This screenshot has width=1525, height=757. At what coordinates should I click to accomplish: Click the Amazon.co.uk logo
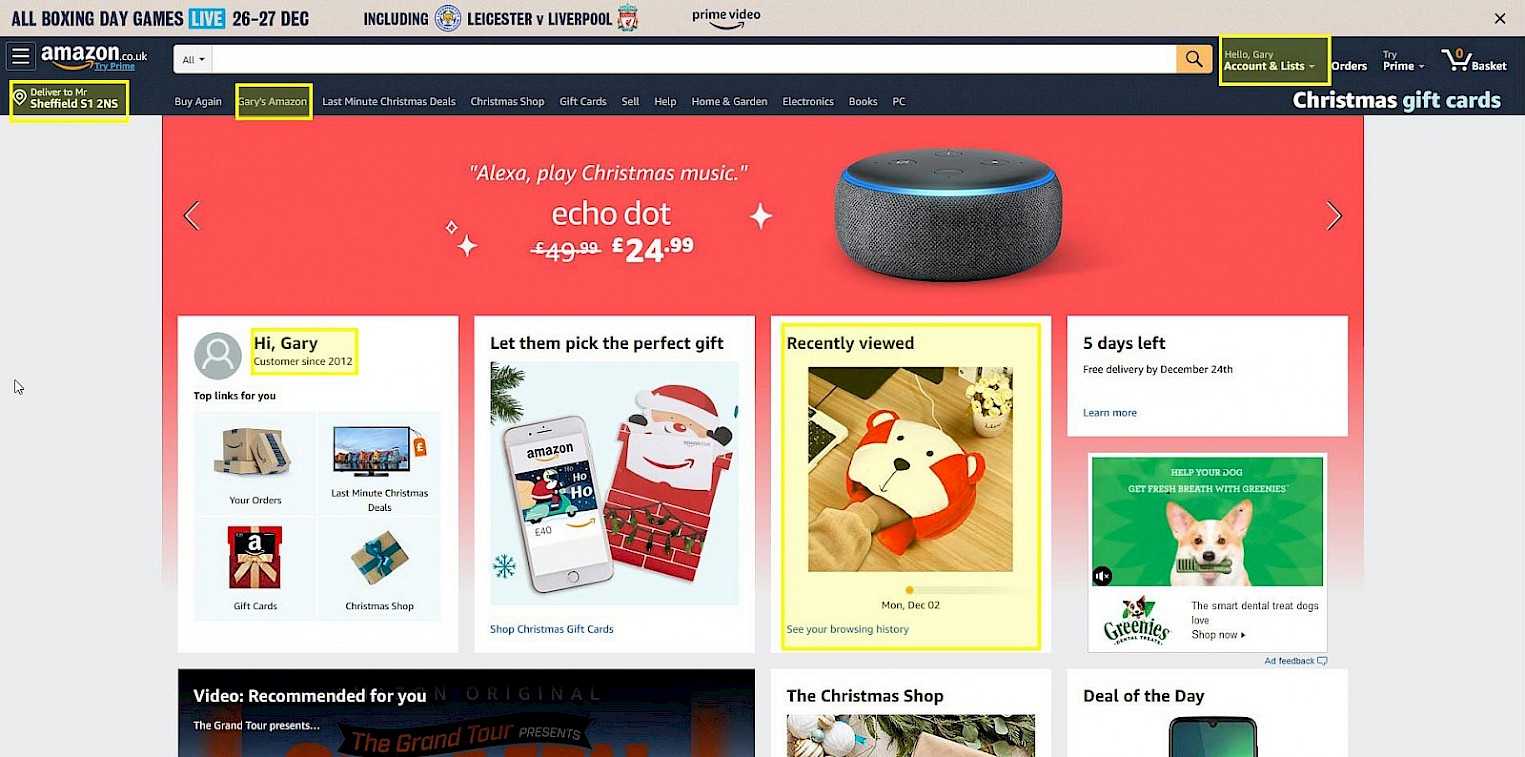94,58
